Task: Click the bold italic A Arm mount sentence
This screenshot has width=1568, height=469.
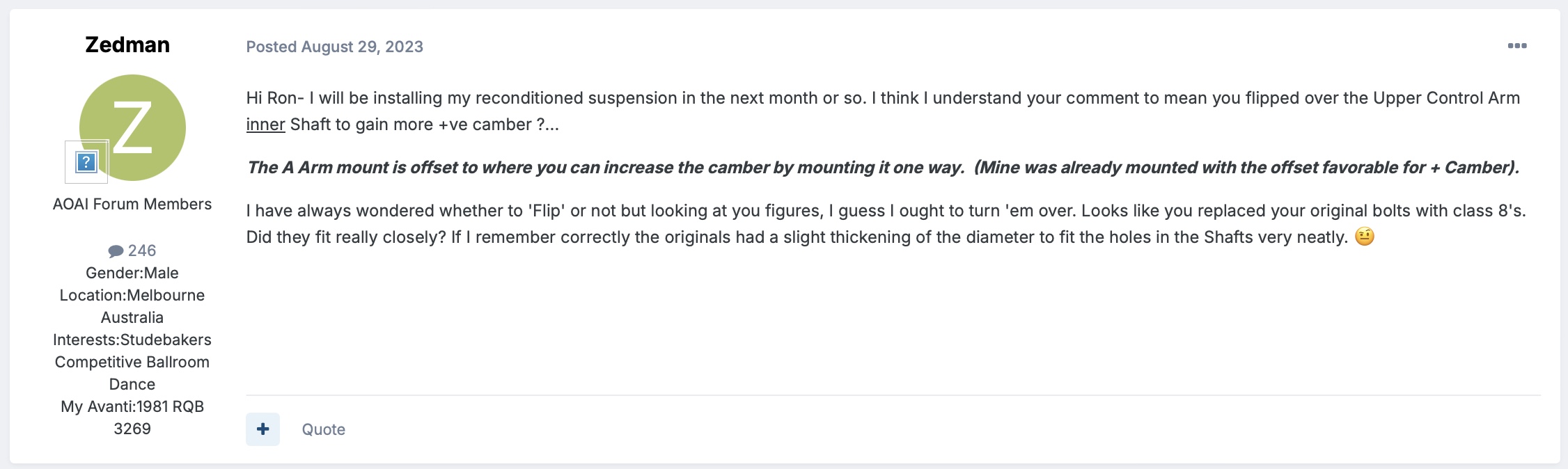Action: [883, 168]
